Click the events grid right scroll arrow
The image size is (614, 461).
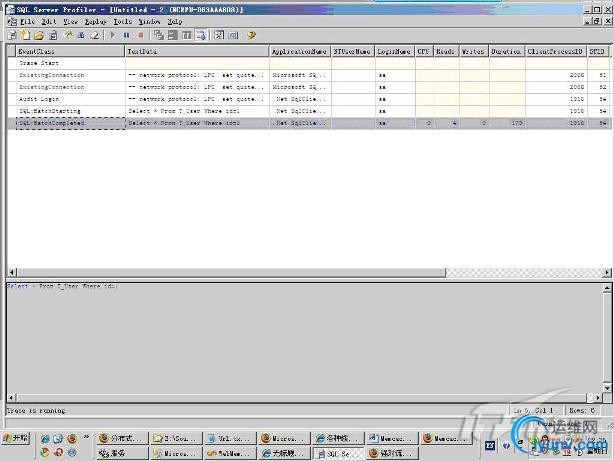[x=607, y=272]
